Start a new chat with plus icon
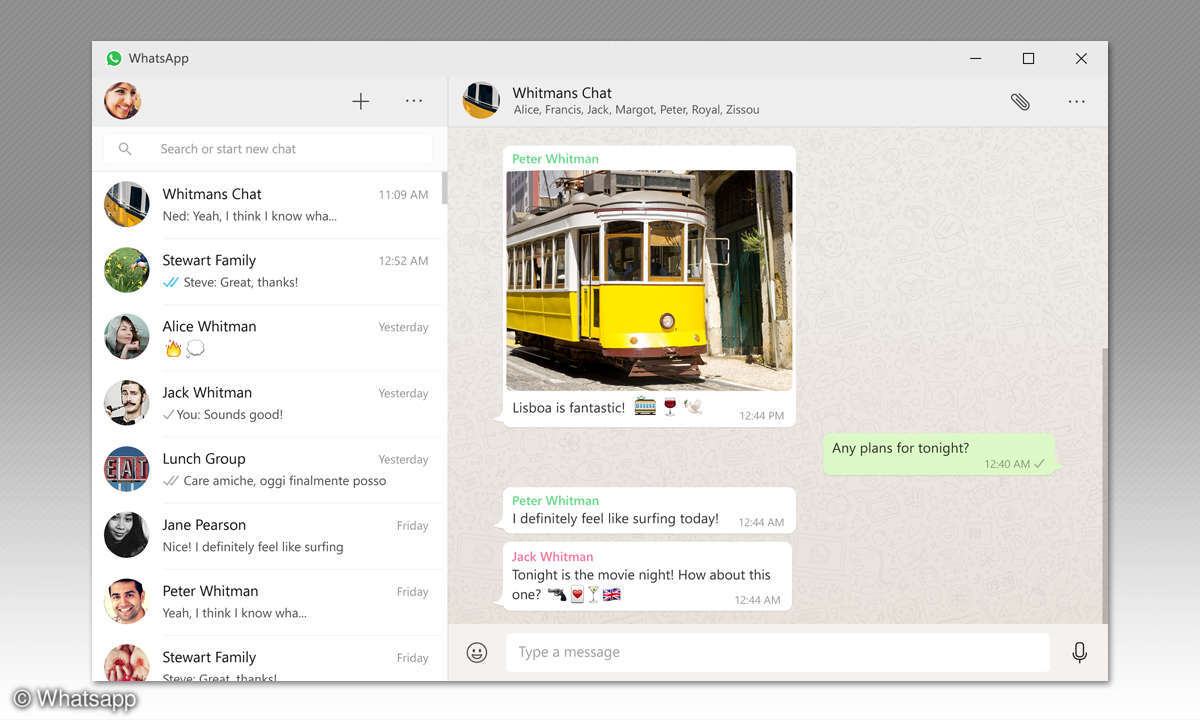This screenshot has height=720, width=1200. click(361, 101)
